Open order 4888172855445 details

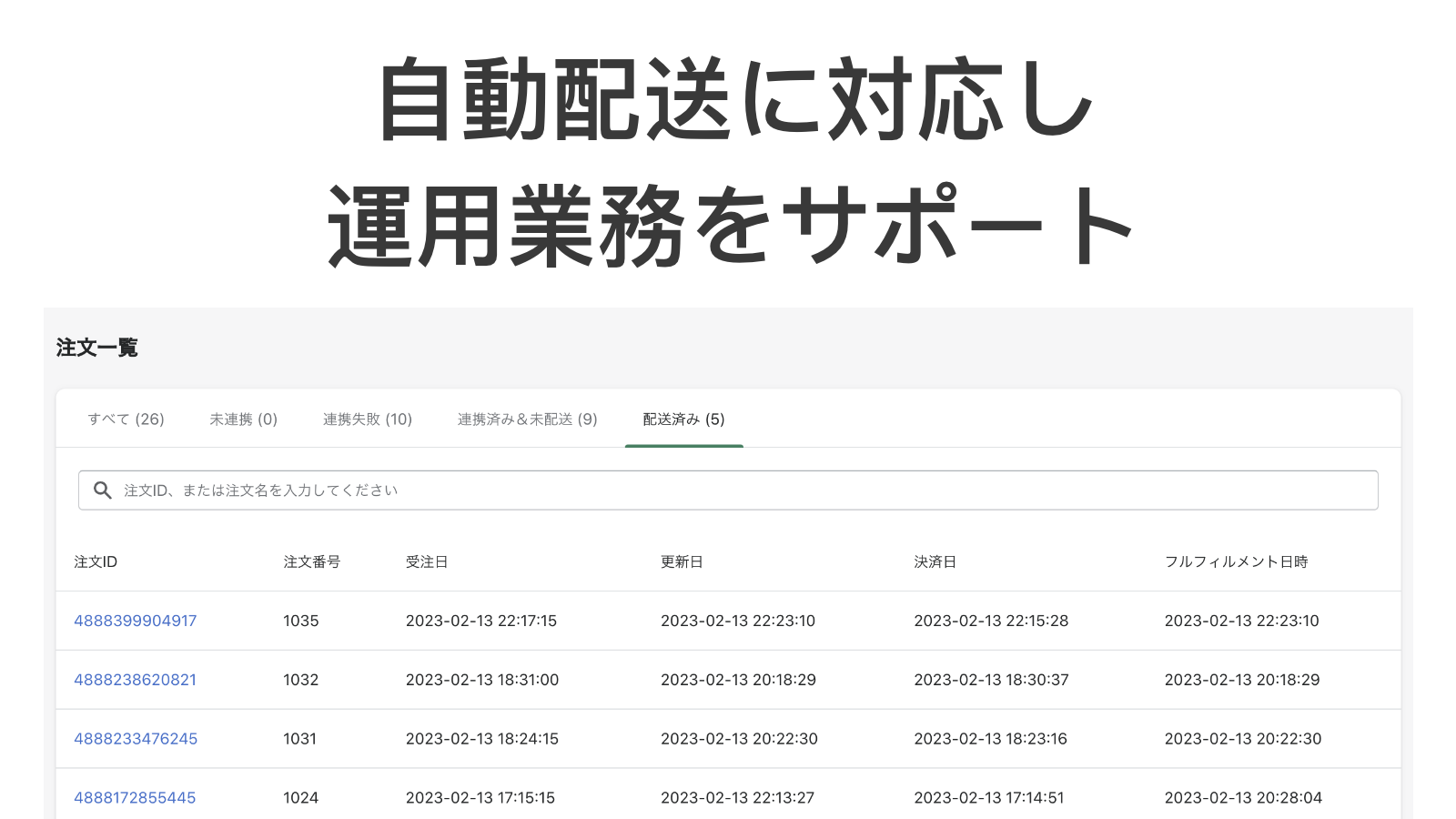(x=135, y=797)
